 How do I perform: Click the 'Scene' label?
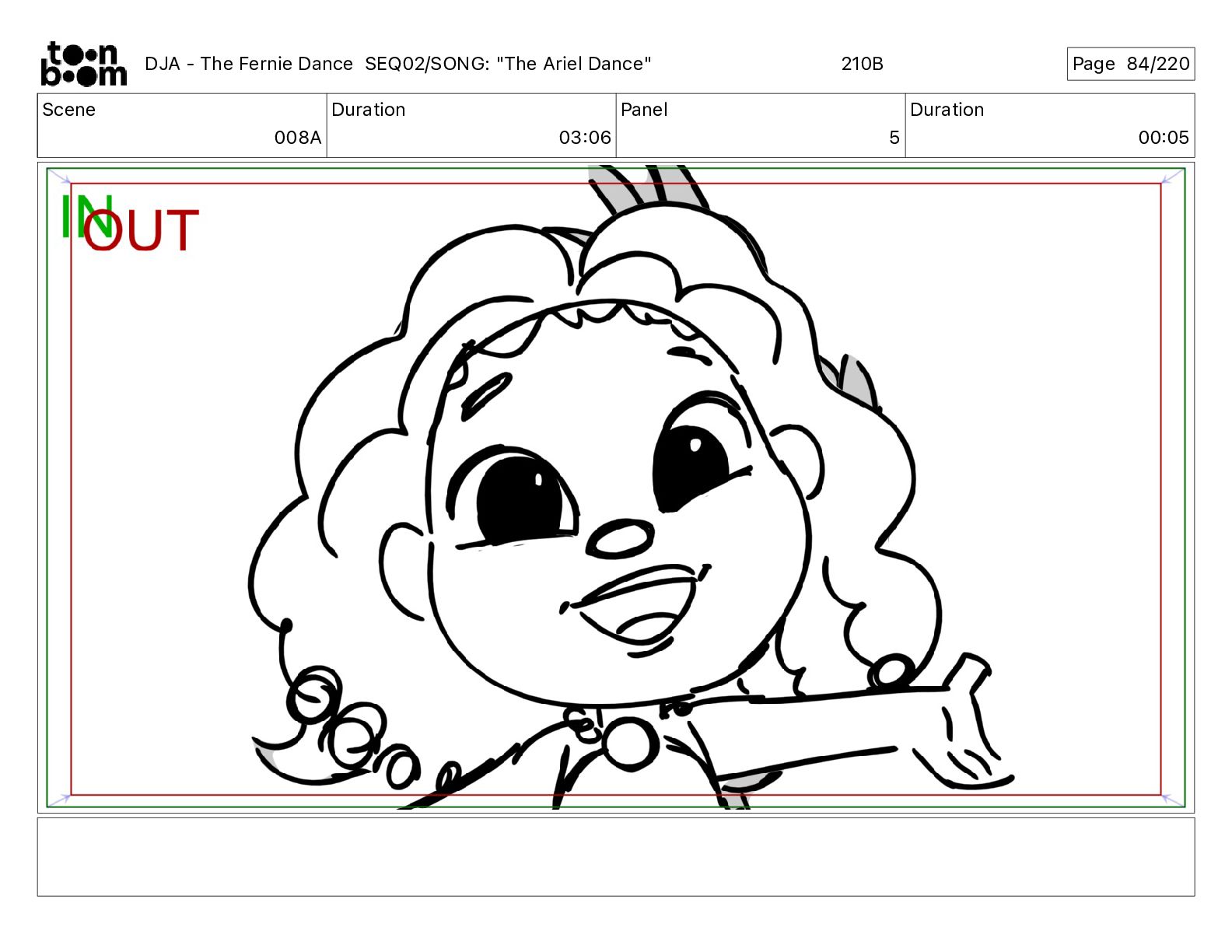(x=68, y=110)
